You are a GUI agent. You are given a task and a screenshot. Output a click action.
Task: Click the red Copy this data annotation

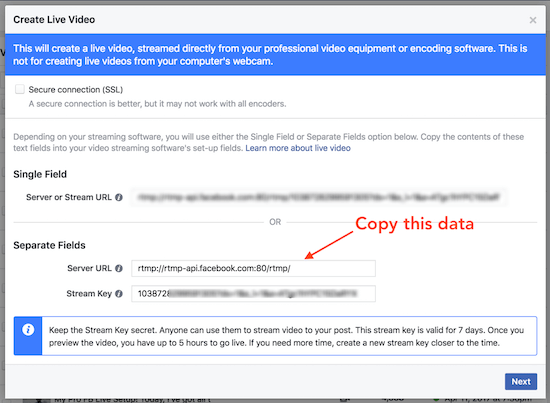[x=415, y=224]
